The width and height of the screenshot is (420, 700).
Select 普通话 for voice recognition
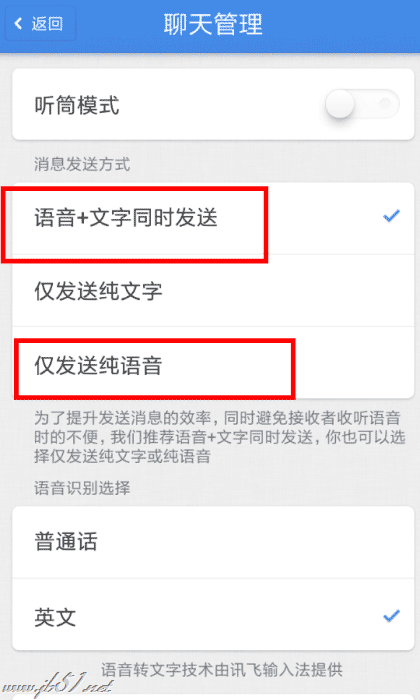pos(213,542)
